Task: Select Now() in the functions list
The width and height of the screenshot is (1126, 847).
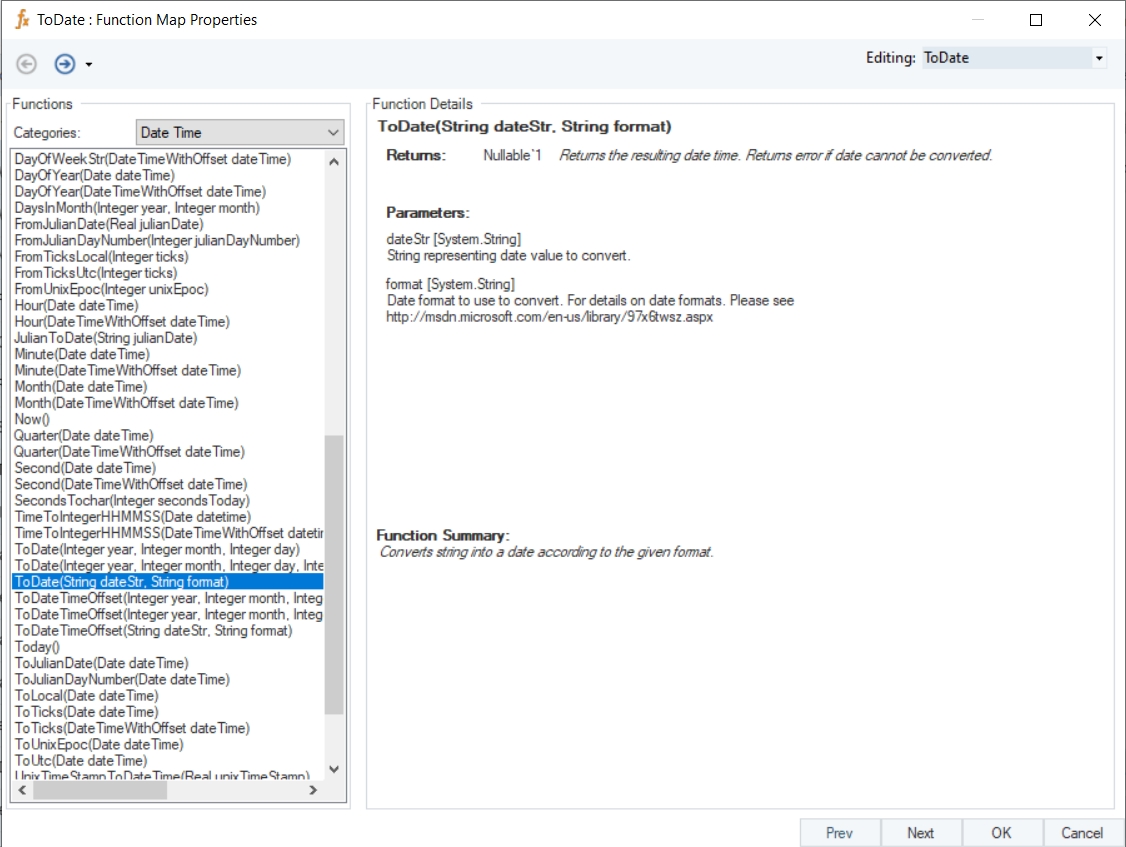Action: tap(32, 419)
